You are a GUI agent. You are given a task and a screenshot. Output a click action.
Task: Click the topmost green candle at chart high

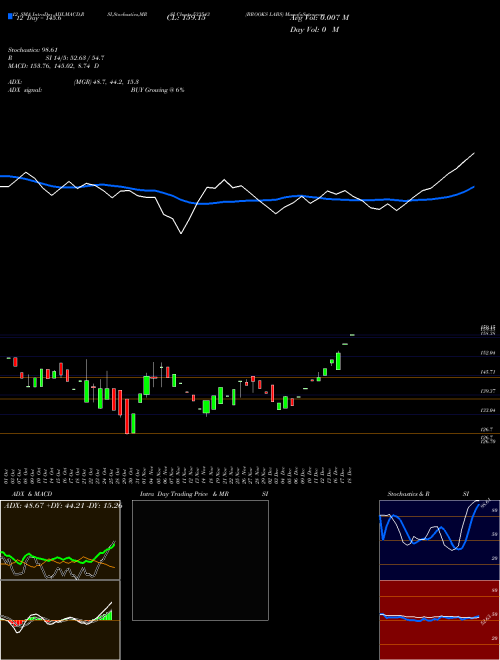352,335
